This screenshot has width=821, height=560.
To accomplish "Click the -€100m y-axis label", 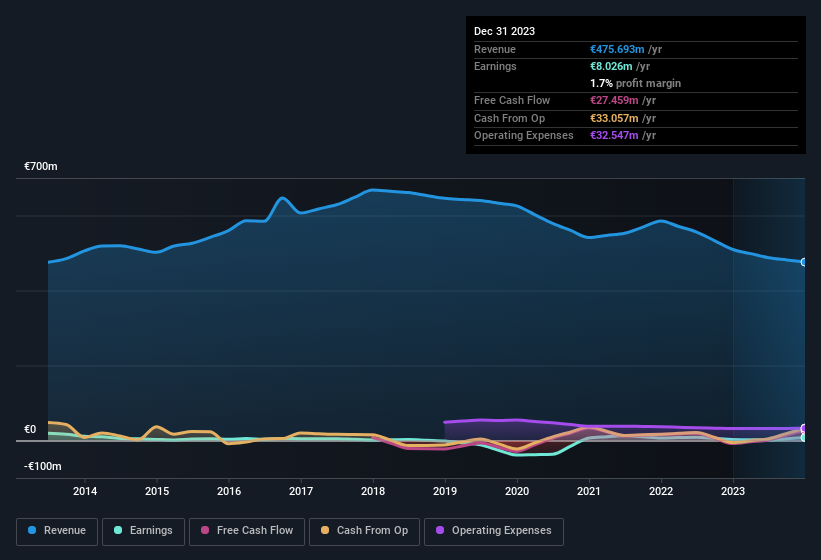I will coord(42,466).
